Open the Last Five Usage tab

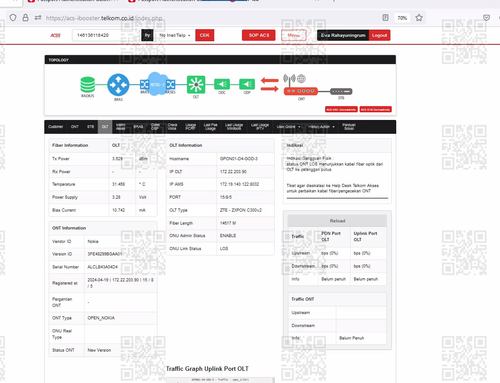pos(210,127)
